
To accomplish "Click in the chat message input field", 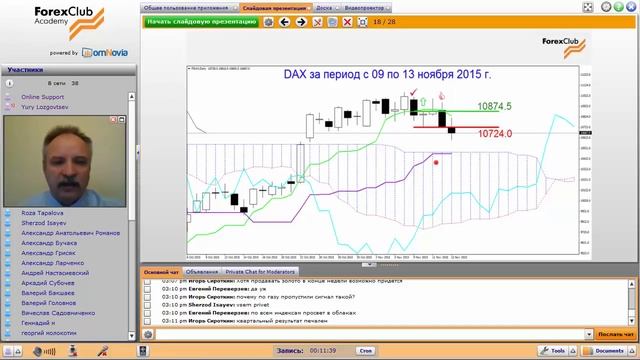I will [370, 334].
